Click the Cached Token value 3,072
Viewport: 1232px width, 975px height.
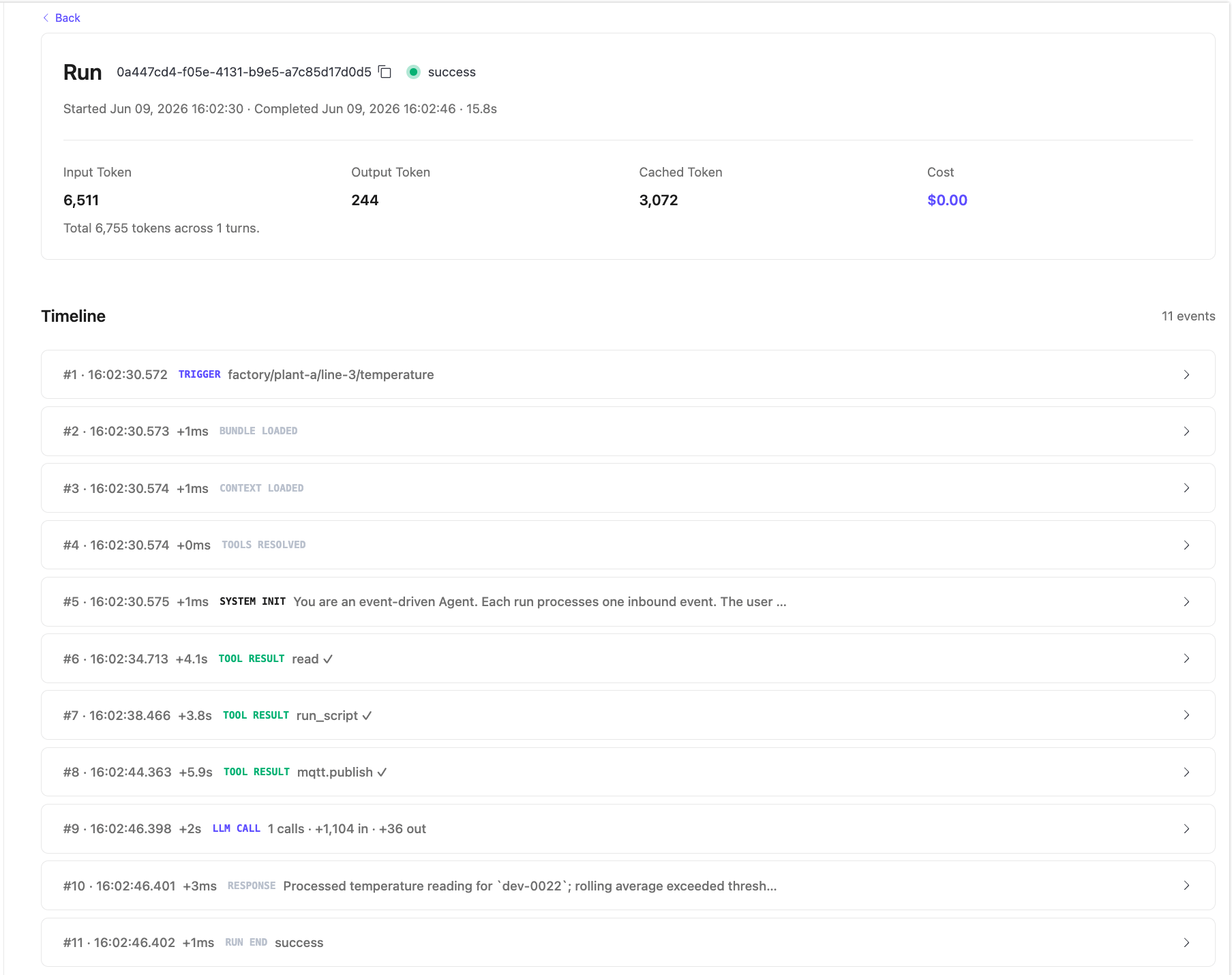(x=659, y=200)
